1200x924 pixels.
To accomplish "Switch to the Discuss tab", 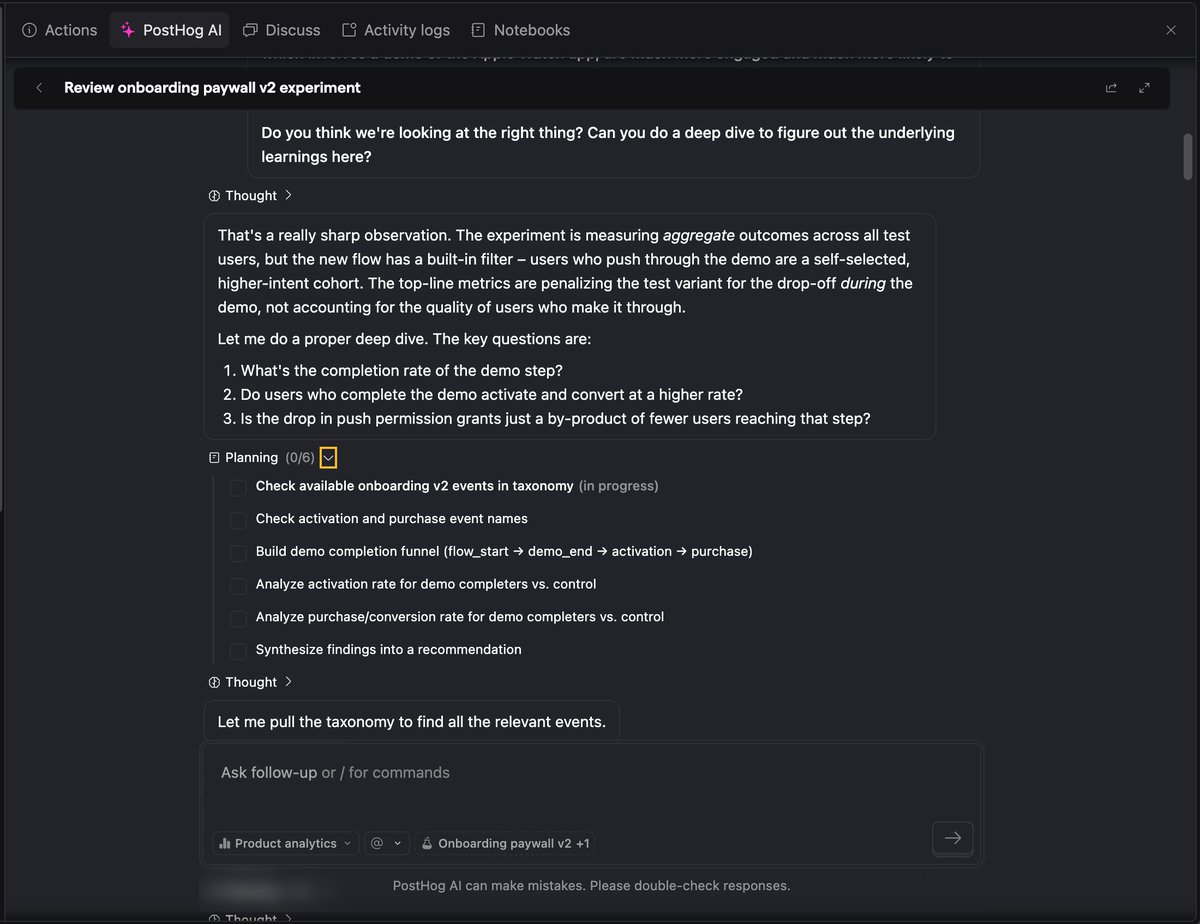I will [x=282, y=30].
